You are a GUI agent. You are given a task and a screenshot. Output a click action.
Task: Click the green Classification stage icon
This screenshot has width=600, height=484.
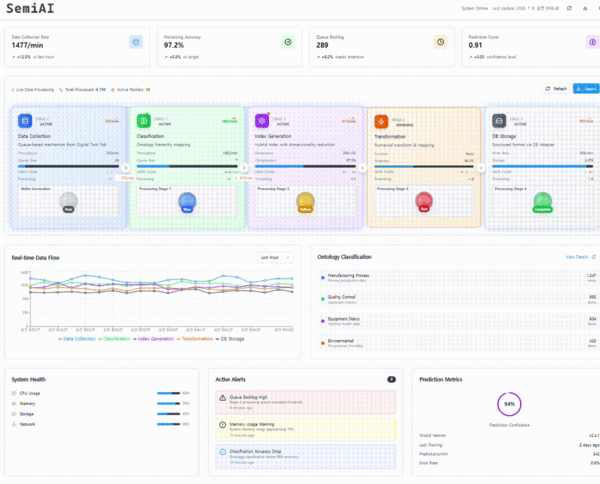(144, 120)
